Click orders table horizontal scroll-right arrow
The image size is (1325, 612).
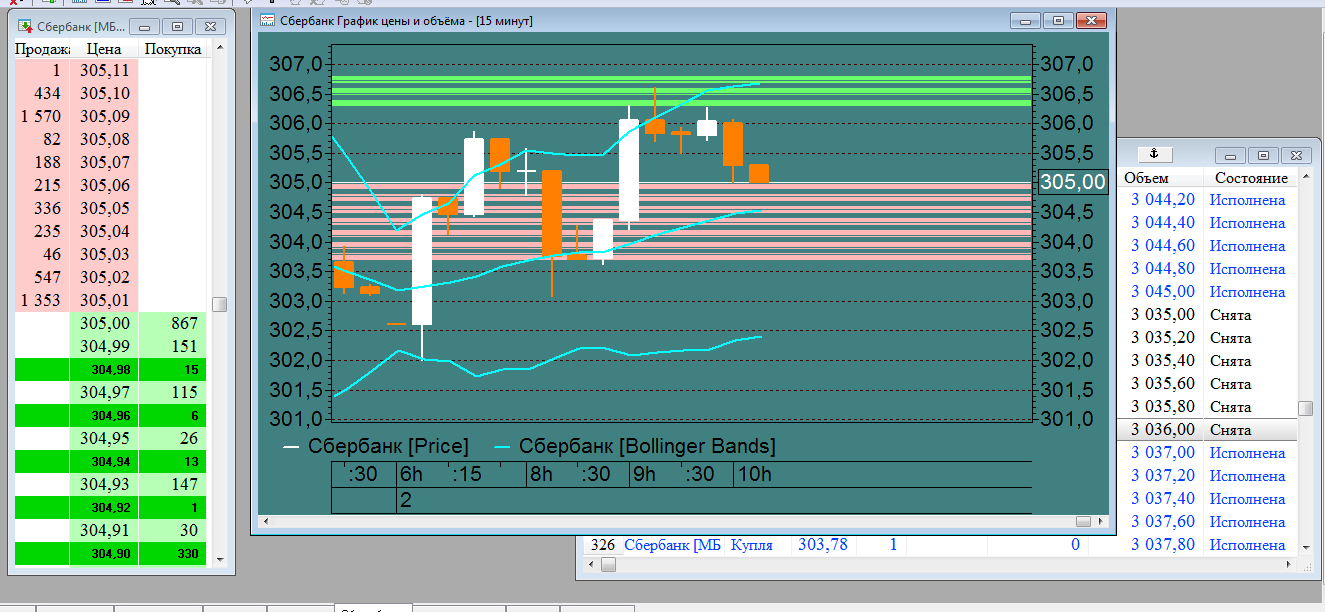tap(1289, 566)
